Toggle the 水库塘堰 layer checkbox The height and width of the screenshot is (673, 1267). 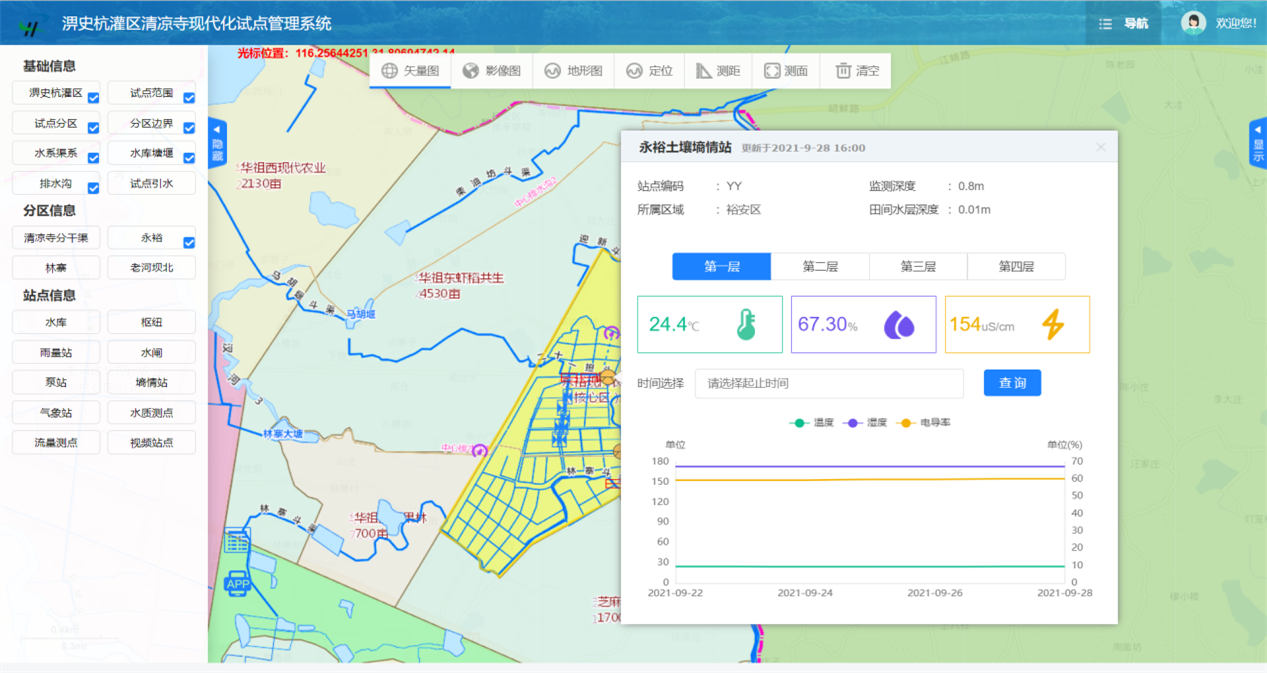[189, 158]
